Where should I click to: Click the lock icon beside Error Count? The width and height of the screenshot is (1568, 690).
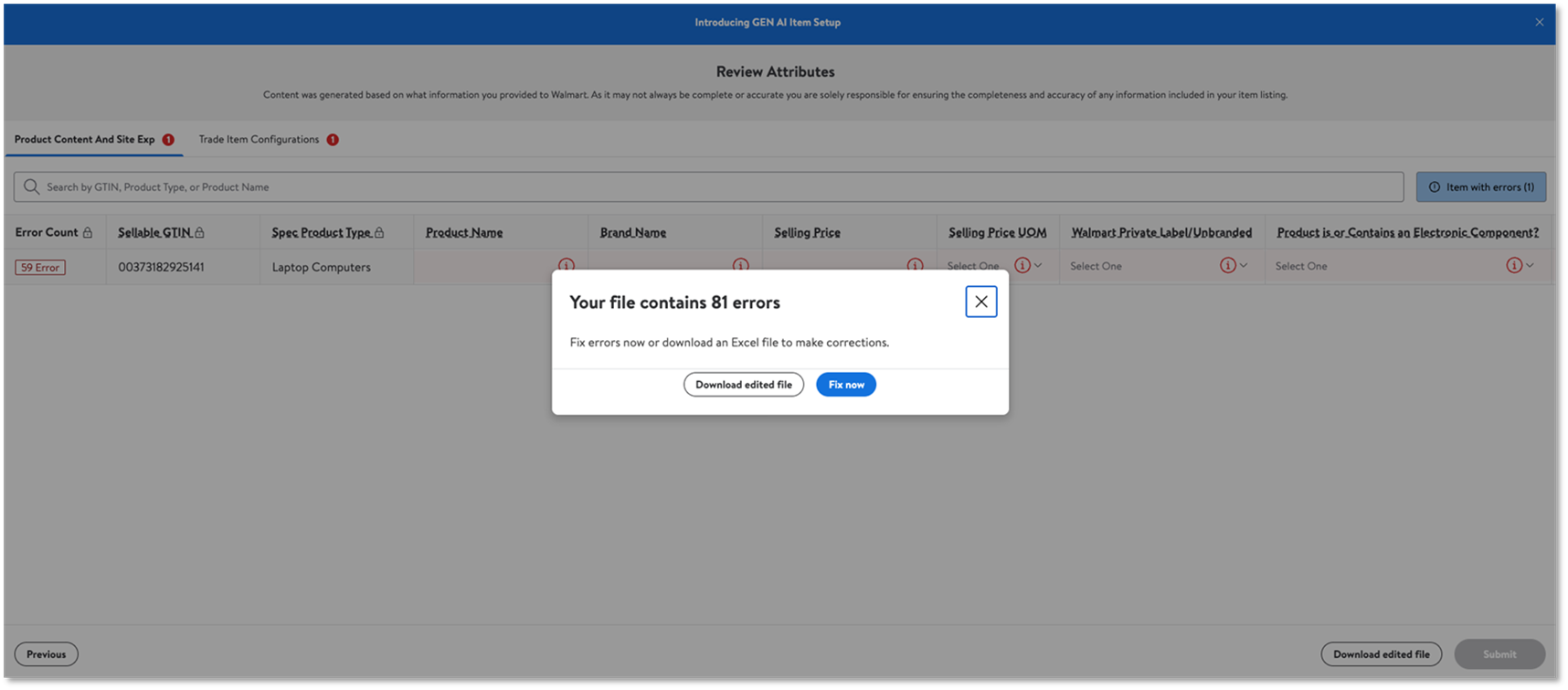(88, 233)
